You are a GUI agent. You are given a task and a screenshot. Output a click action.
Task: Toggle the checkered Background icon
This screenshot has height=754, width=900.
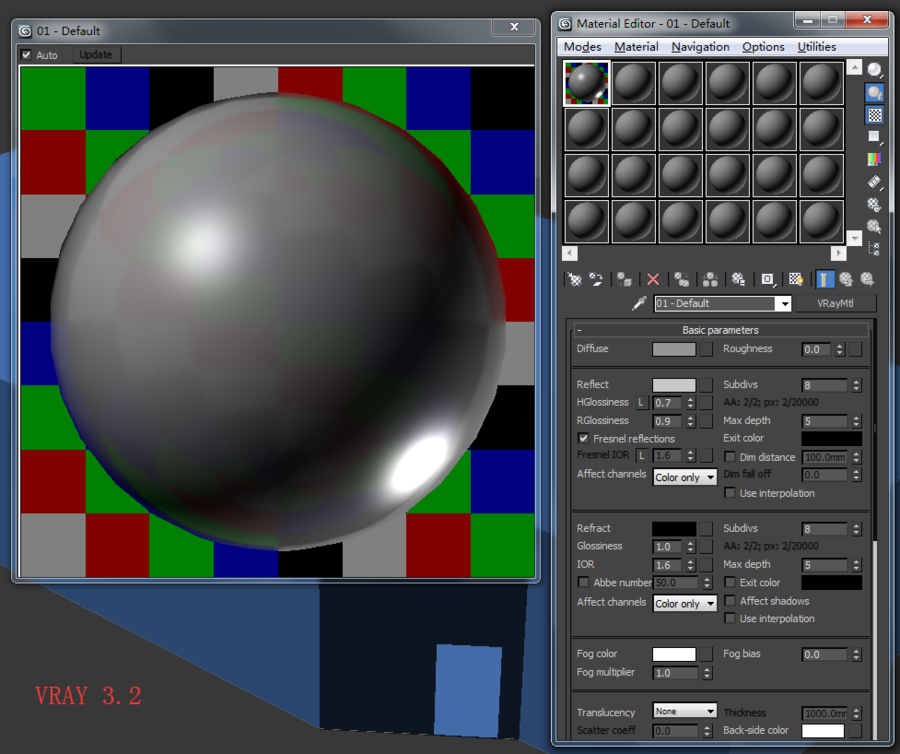(x=874, y=115)
